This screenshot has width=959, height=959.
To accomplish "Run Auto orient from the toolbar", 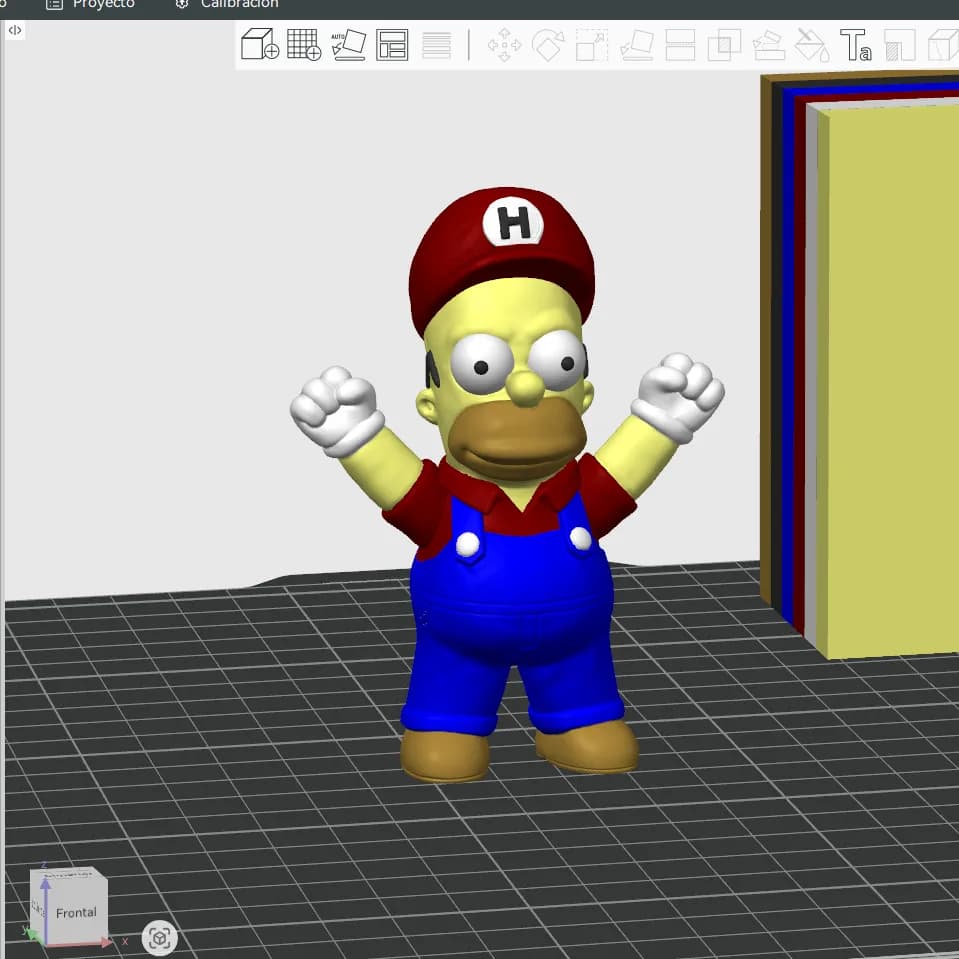I will point(348,45).
